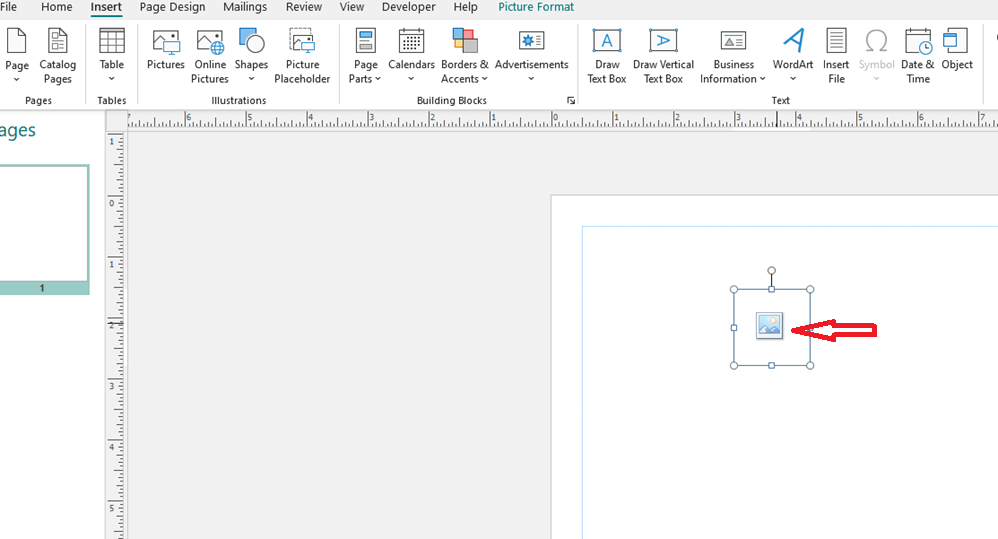Insert Date & Time
Screen dimensions: 998x539
(918, 56)
